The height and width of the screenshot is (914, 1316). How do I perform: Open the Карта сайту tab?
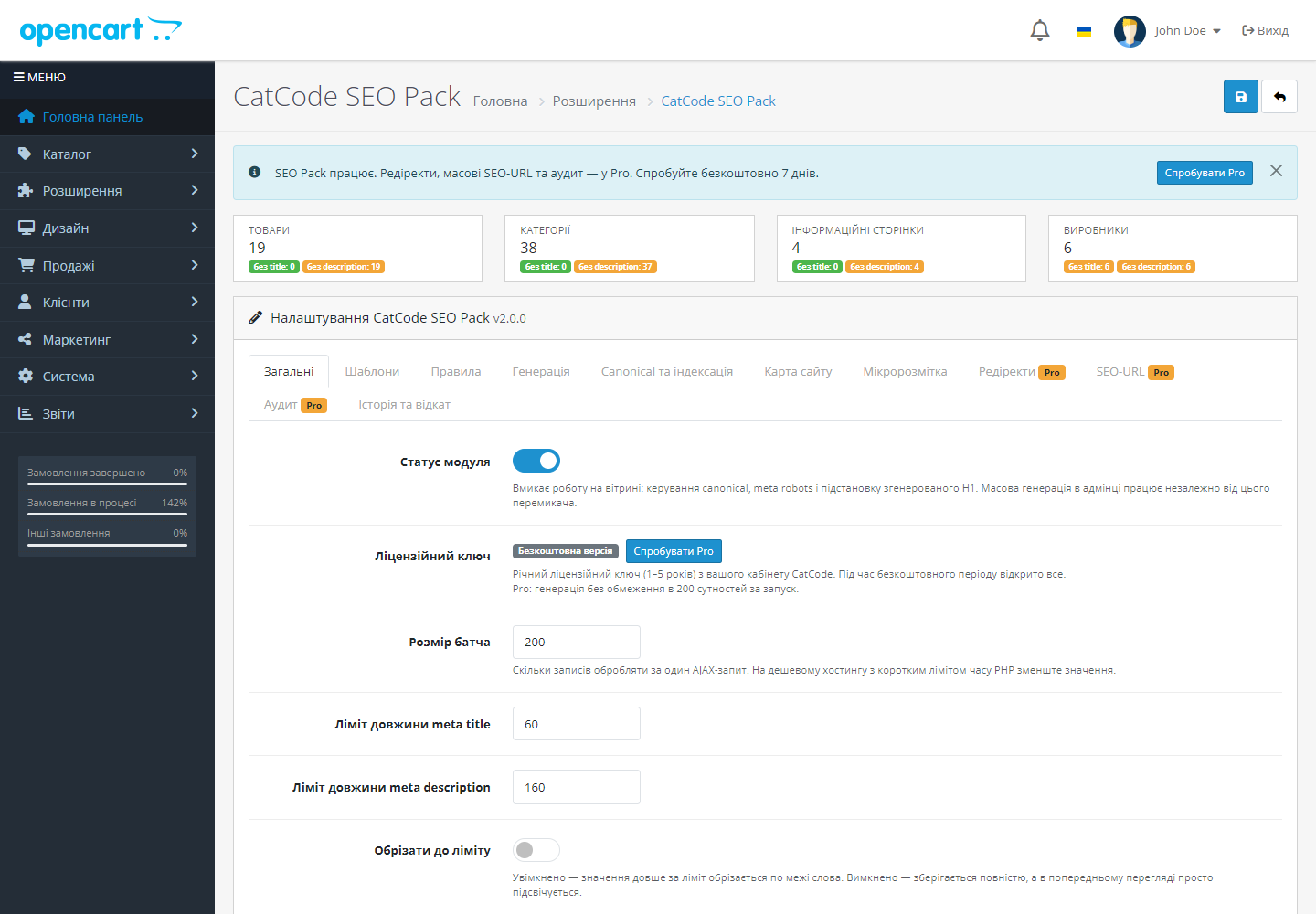click(798, 372)
